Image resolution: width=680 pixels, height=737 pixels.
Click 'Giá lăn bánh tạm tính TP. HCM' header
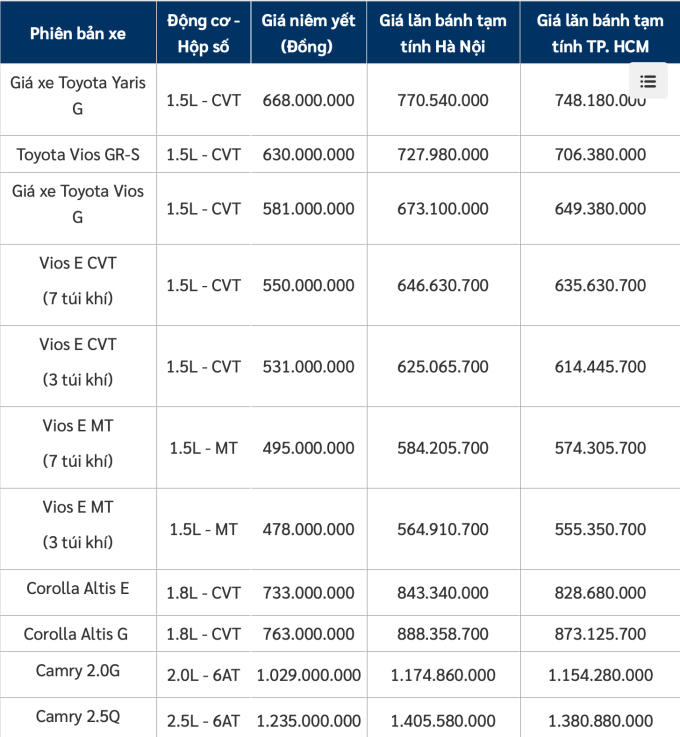coord(599,33)
